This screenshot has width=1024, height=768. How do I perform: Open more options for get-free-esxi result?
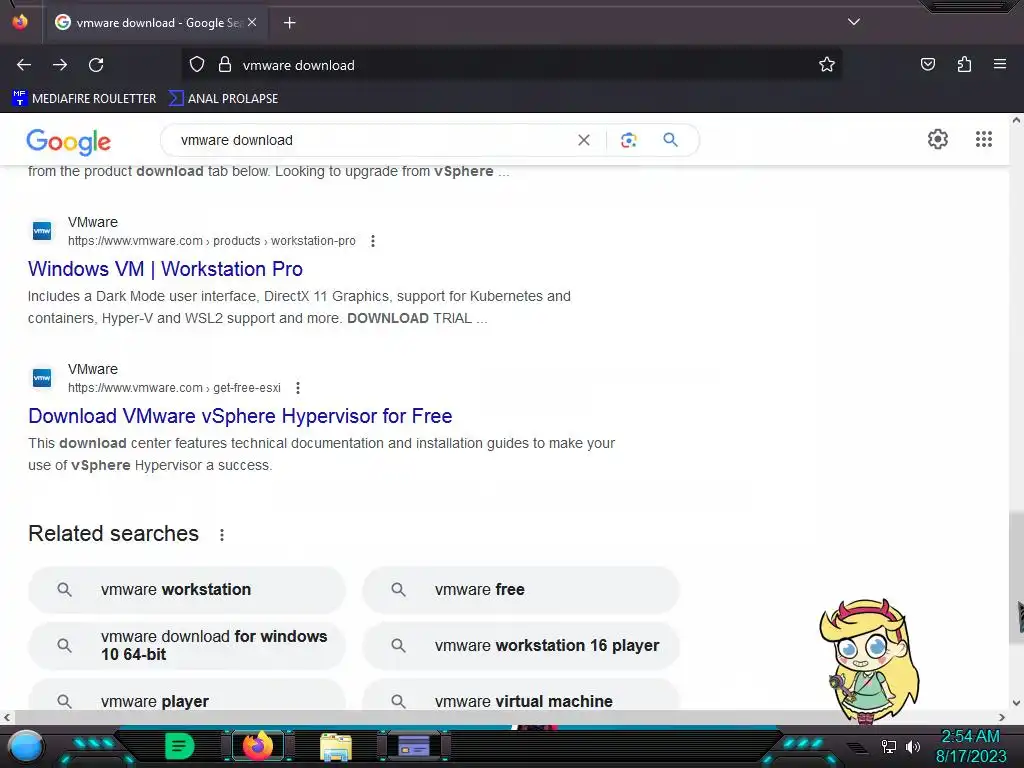[298, 388]
